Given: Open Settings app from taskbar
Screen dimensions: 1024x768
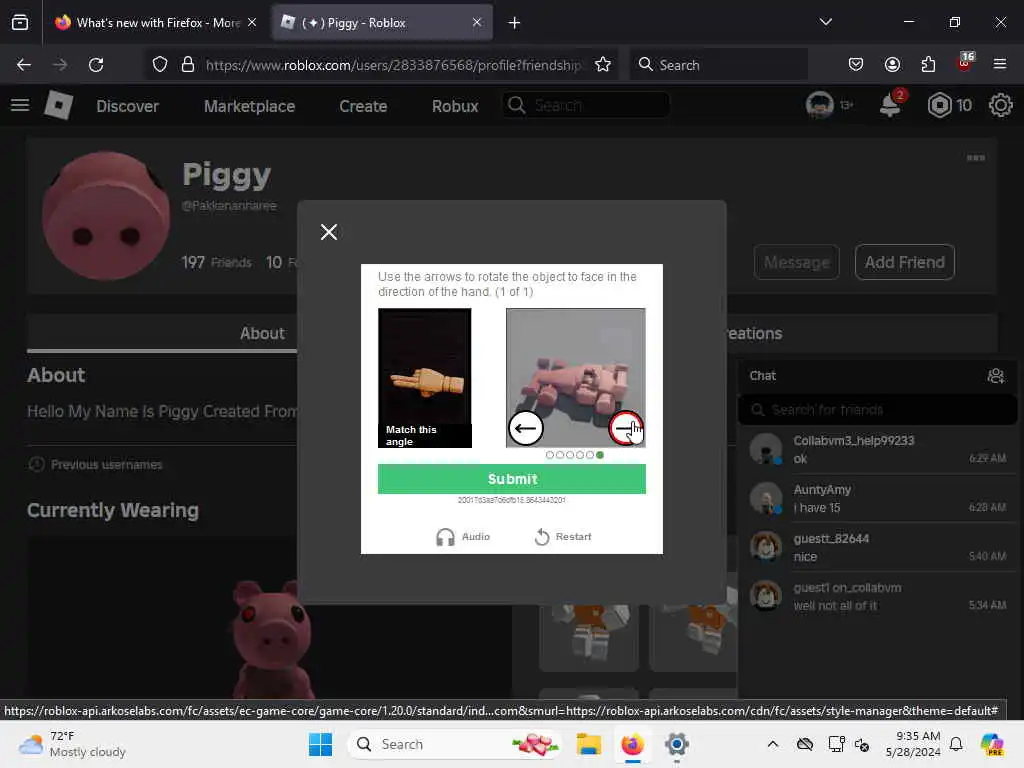Looking at the screenshot, I should (x=677, y=744).
